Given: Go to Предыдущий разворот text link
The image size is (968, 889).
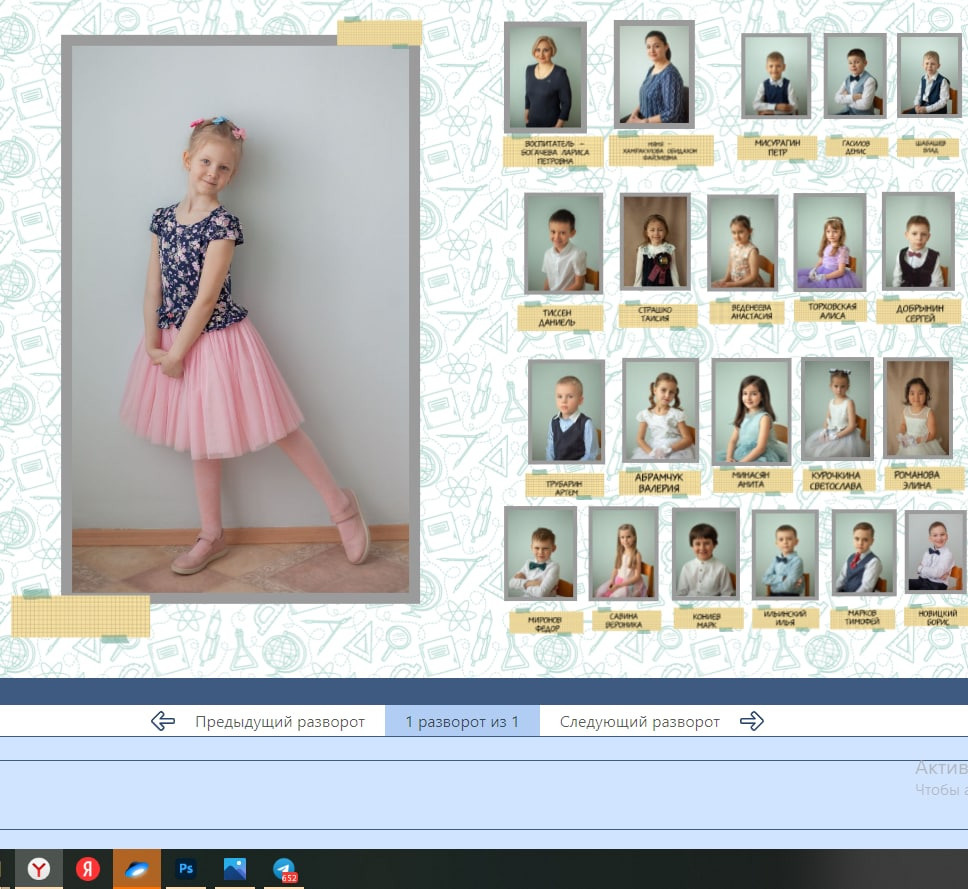Looking at the screenshot, I should point(279,721).
